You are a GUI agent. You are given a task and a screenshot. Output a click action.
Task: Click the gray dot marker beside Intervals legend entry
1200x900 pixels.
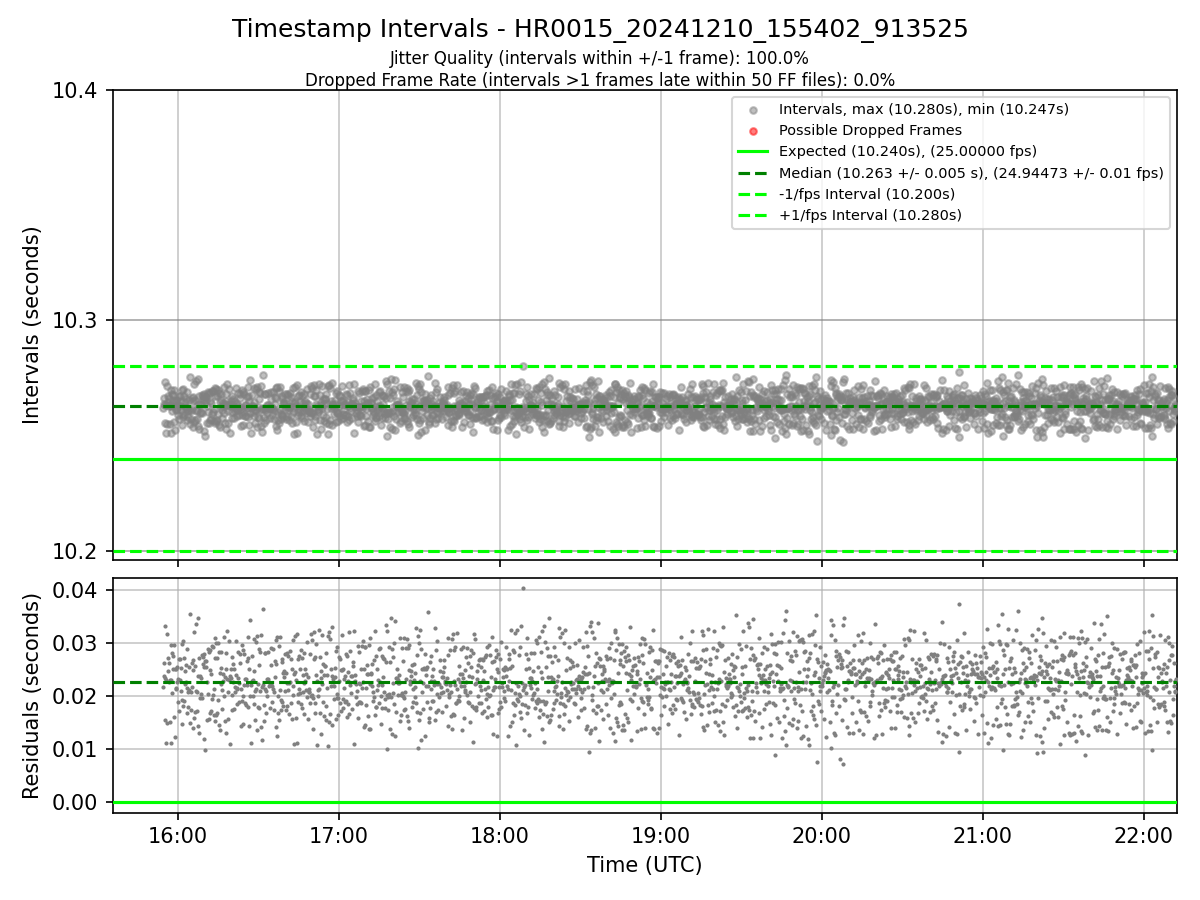[x=754, y=110]
